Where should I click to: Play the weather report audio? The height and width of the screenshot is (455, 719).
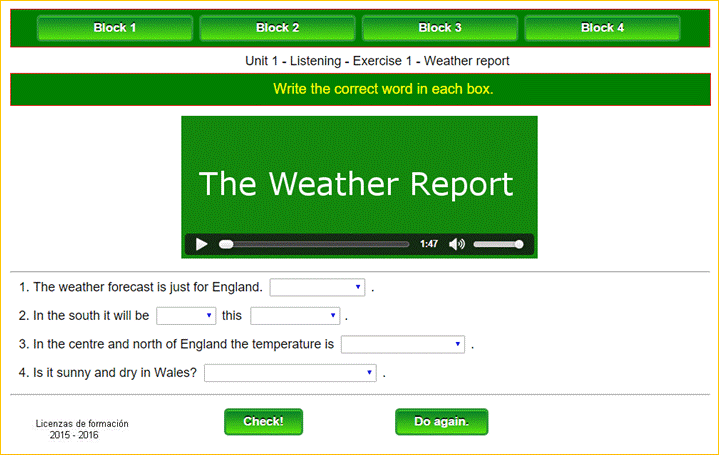click(201, 244)
